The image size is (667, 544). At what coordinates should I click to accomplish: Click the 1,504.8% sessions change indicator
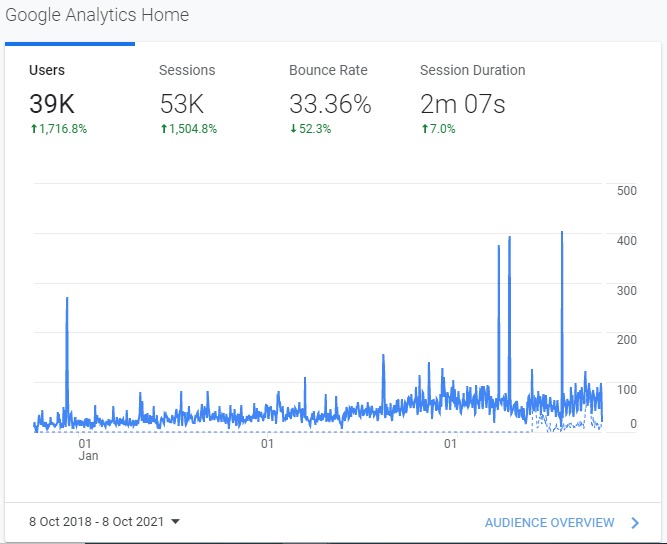188,128
